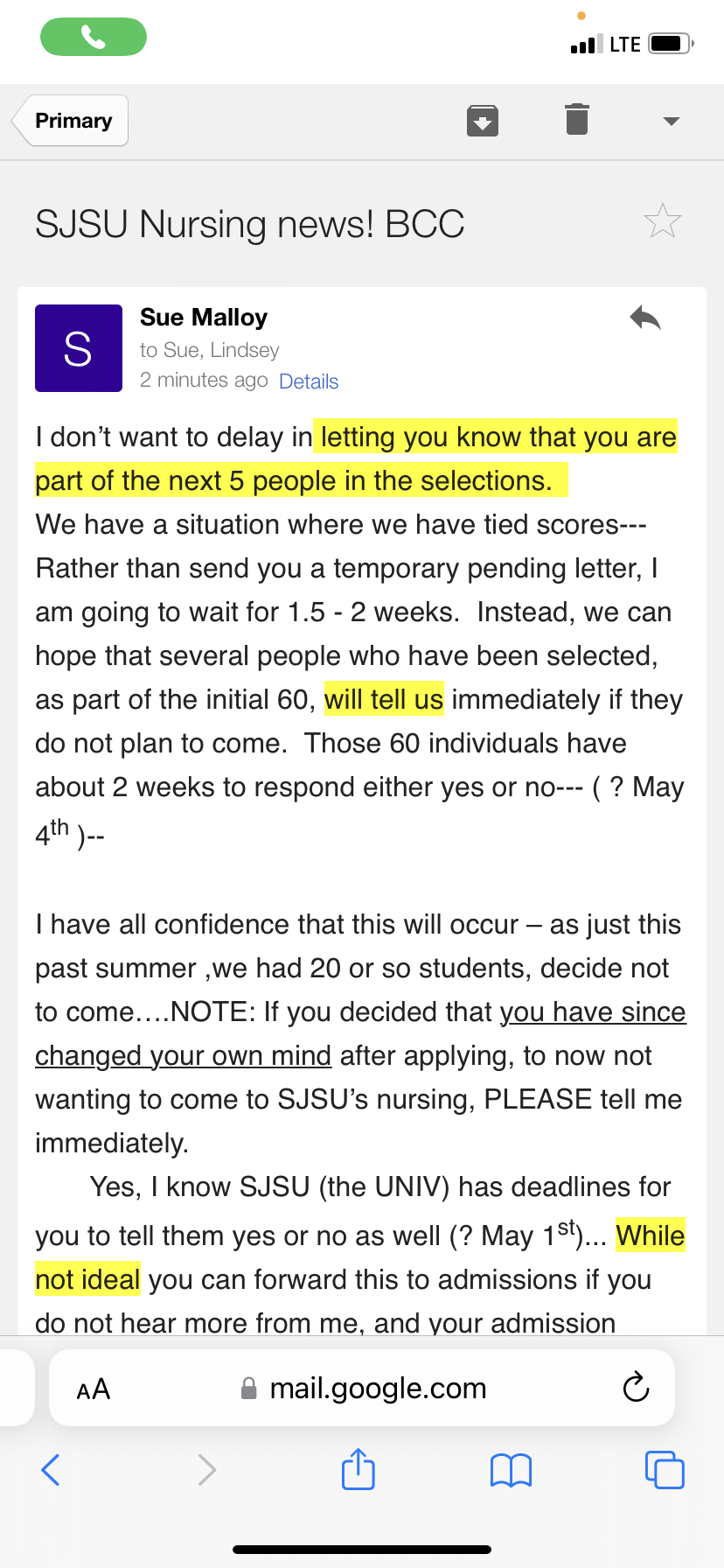
Task: Go back to Primary inbox
Action: tap(71, 121)
